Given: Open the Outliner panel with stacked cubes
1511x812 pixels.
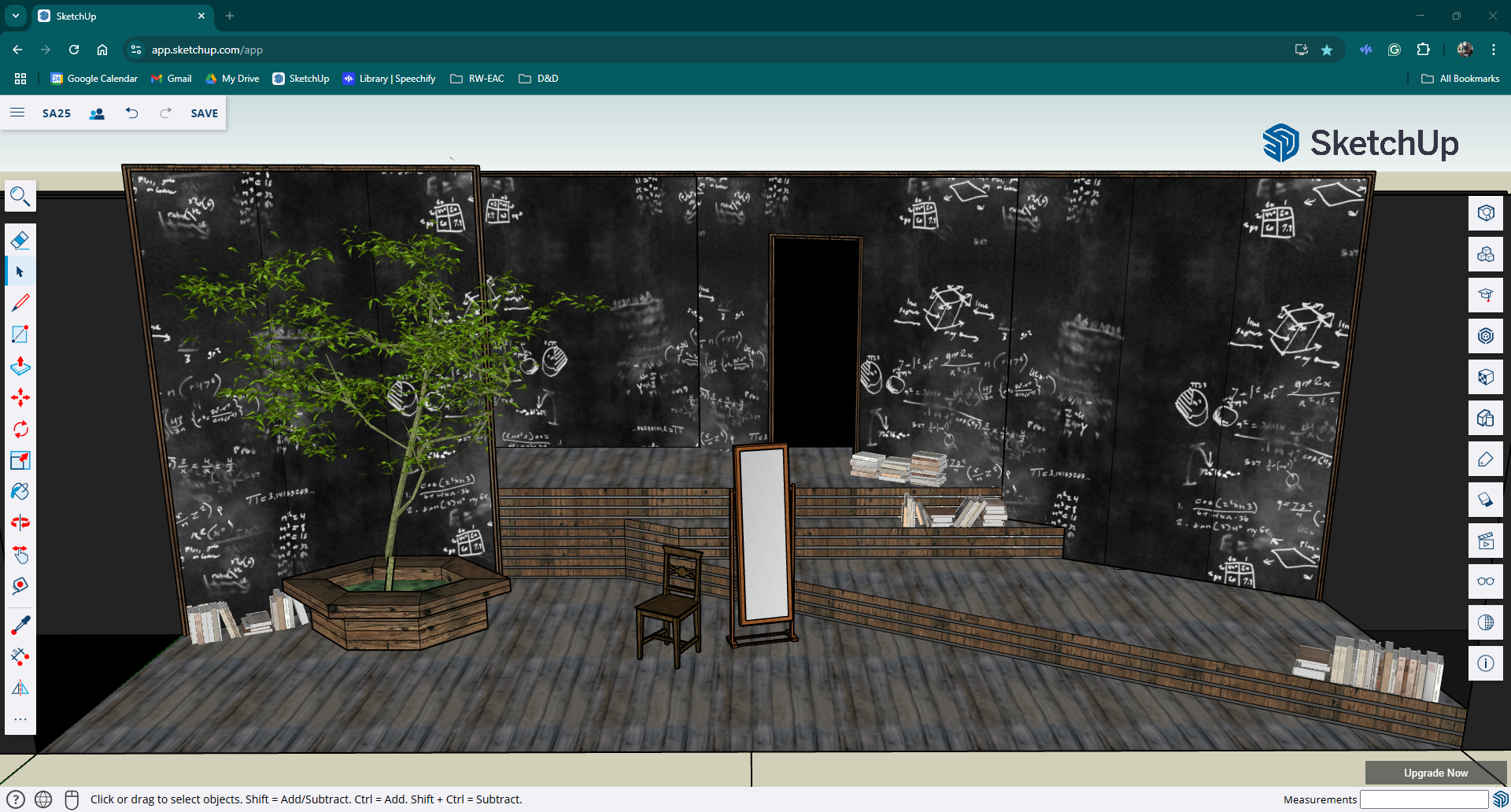Looking at the screenshot, I should [x=1486, y=254].
